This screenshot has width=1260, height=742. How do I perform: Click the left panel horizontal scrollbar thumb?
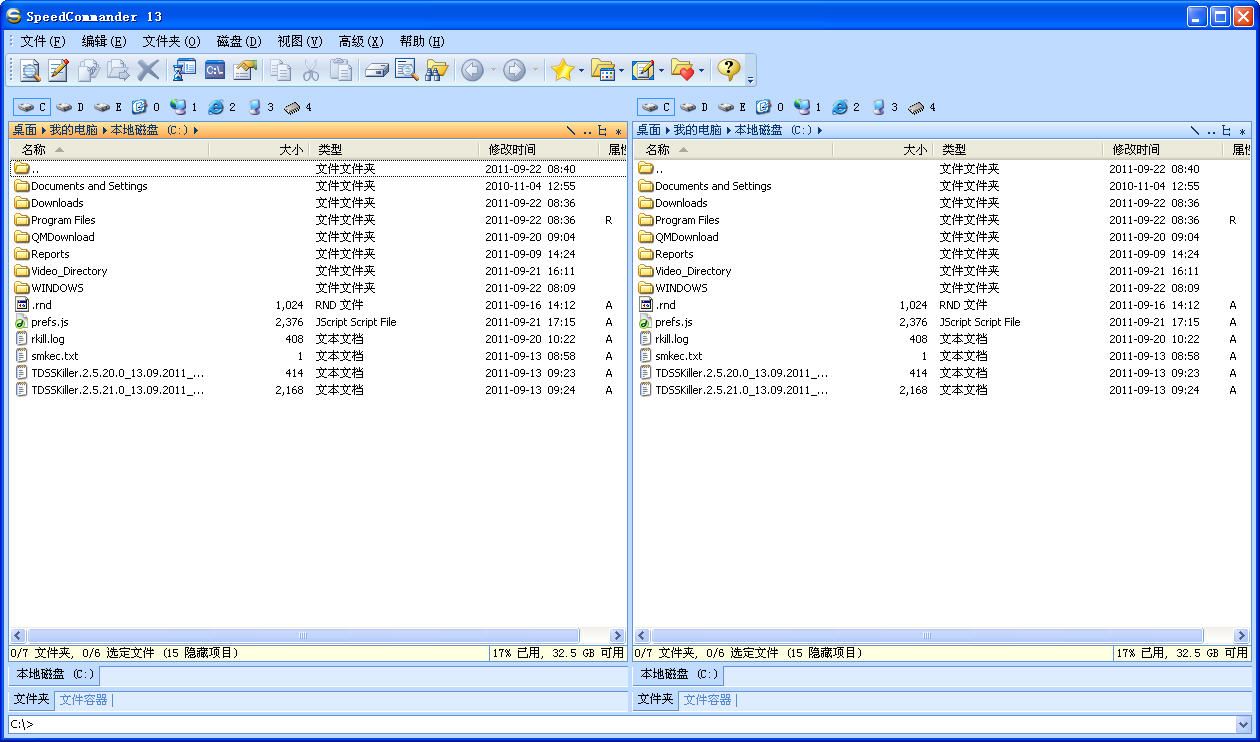[x=303, y=635]
